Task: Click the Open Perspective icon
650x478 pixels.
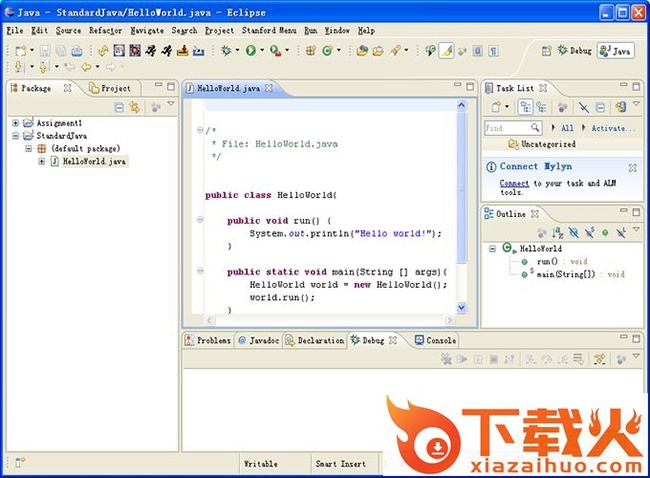Action: [547, 51]
